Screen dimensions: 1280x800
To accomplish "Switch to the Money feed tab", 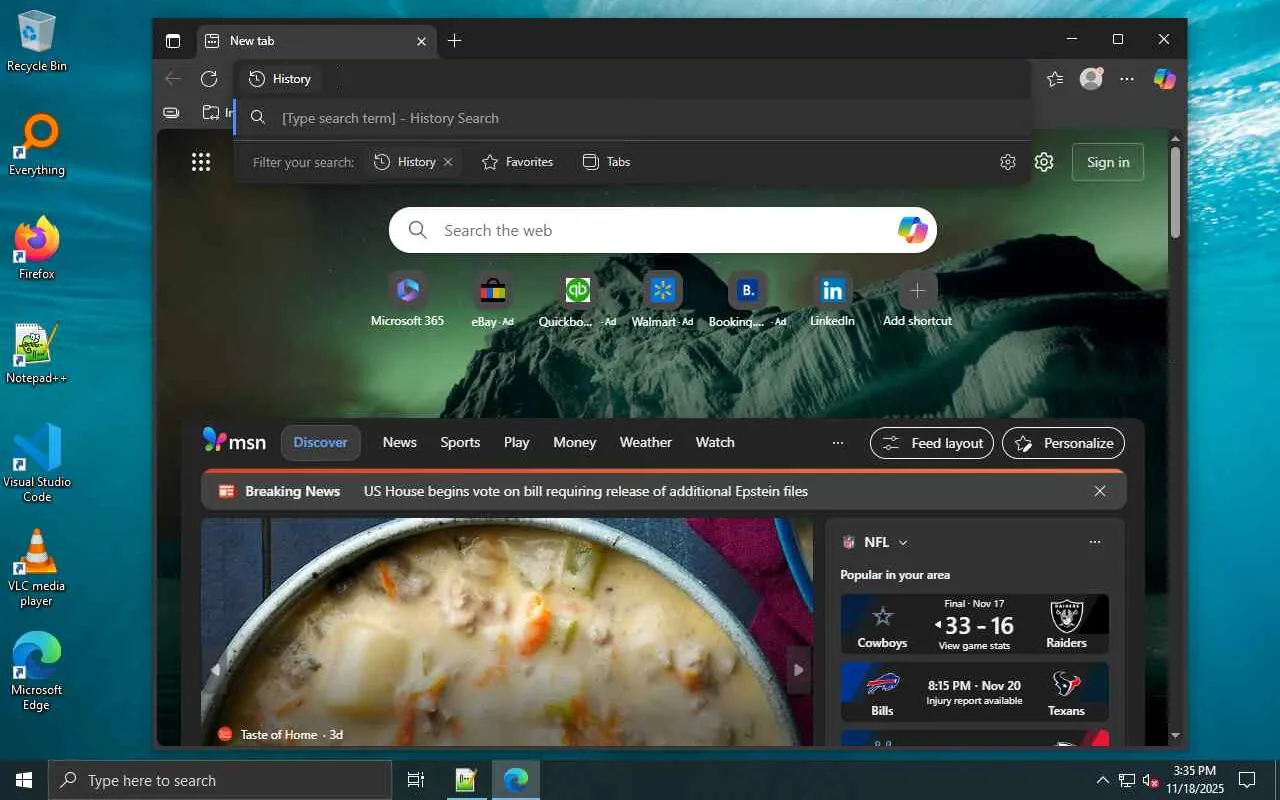I will 574,442.
